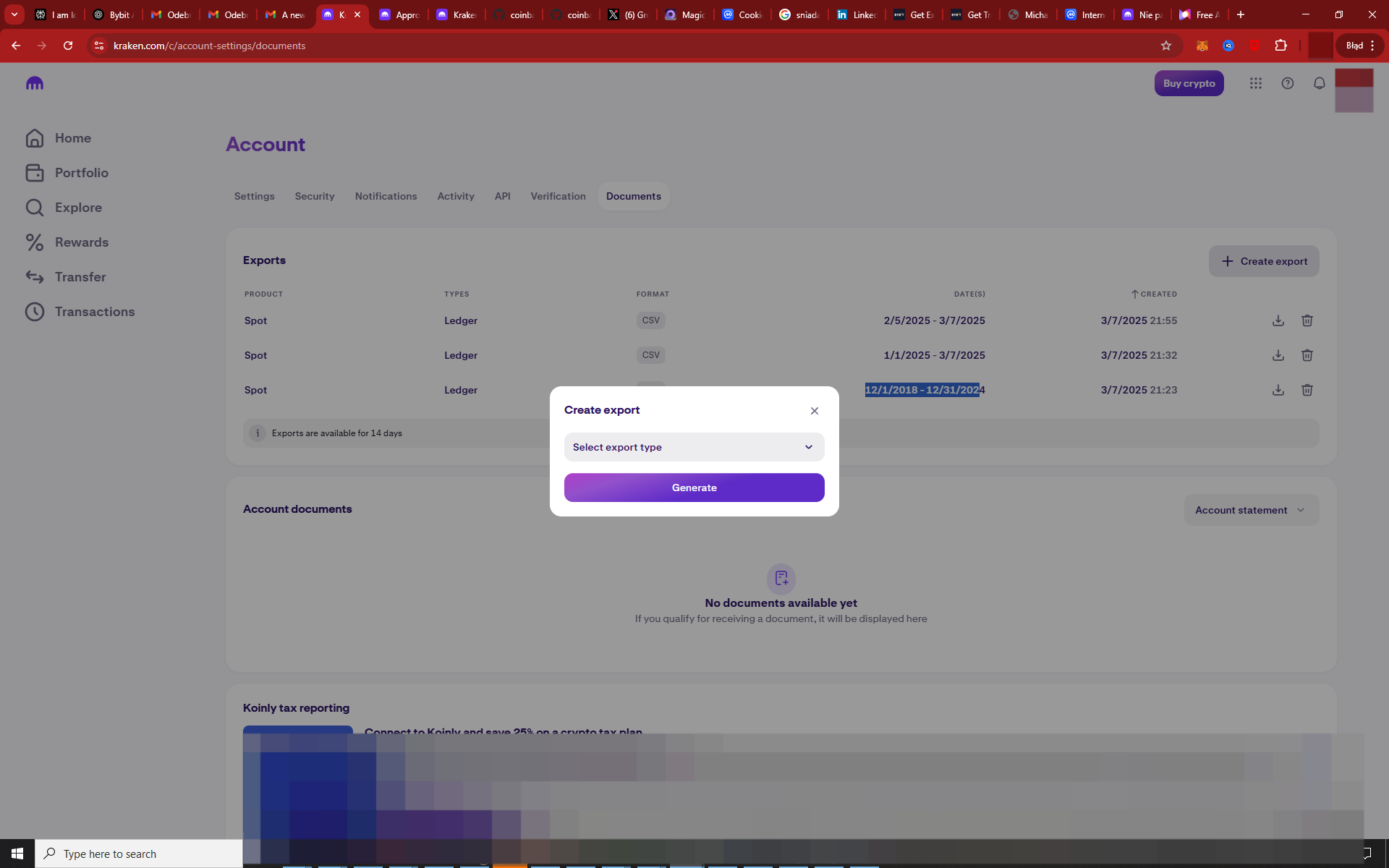
Task: Click the selected date range 12/1/2018 - 12/31/2024
Action: [925, 390]
